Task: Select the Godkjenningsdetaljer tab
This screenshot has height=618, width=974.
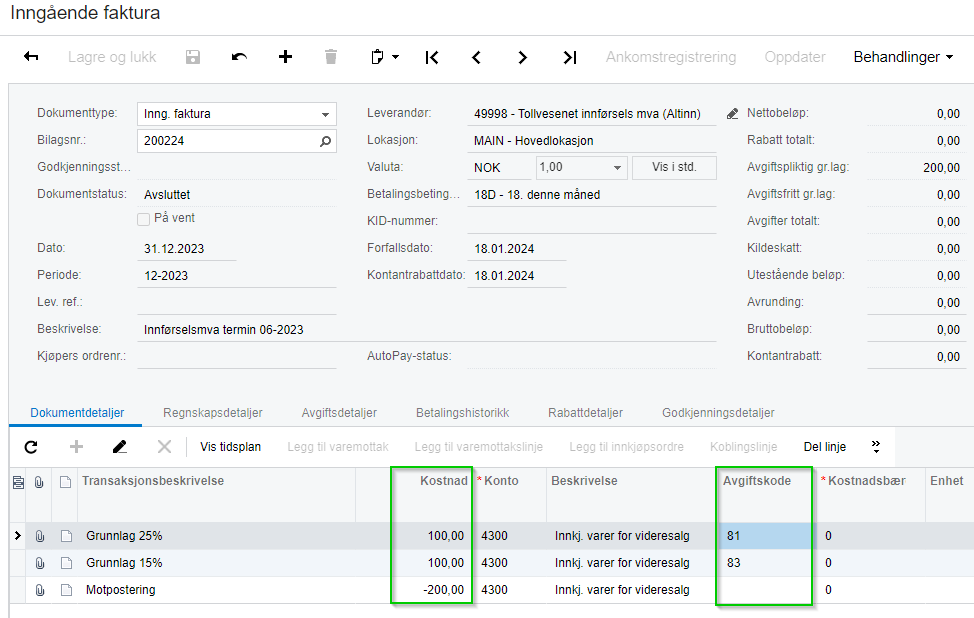Action: point(718,413)
